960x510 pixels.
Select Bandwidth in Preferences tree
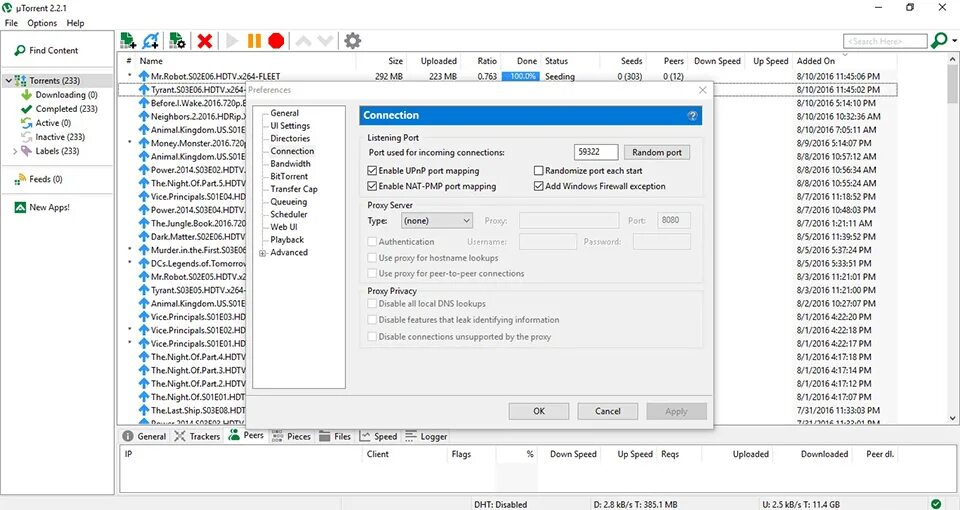click(x=290, y=163)
